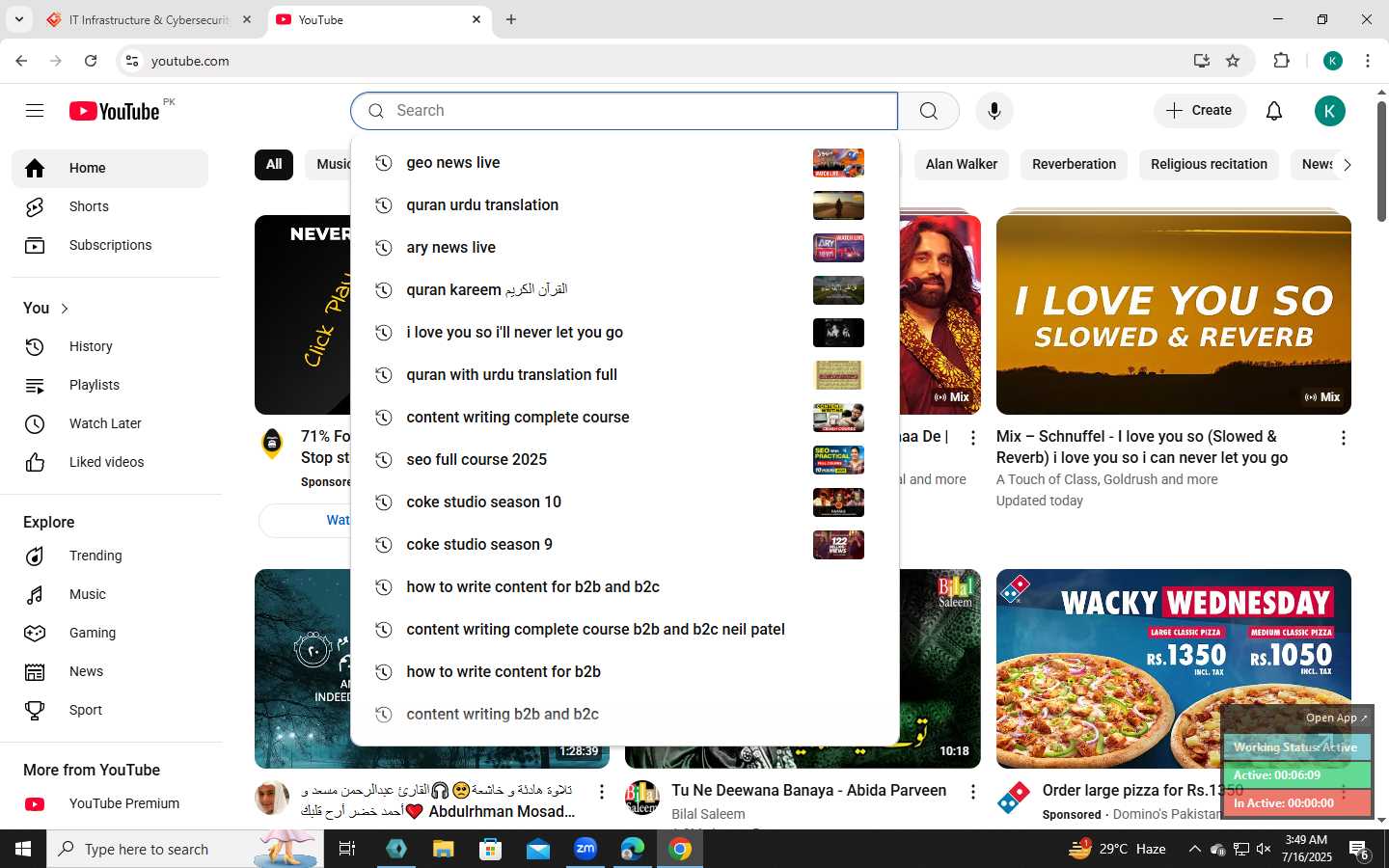The height and width of the screenshot is (868, 1389).
Task: Choose suggestion 'coke studio season 10'
Action: (x=625, y=502)
